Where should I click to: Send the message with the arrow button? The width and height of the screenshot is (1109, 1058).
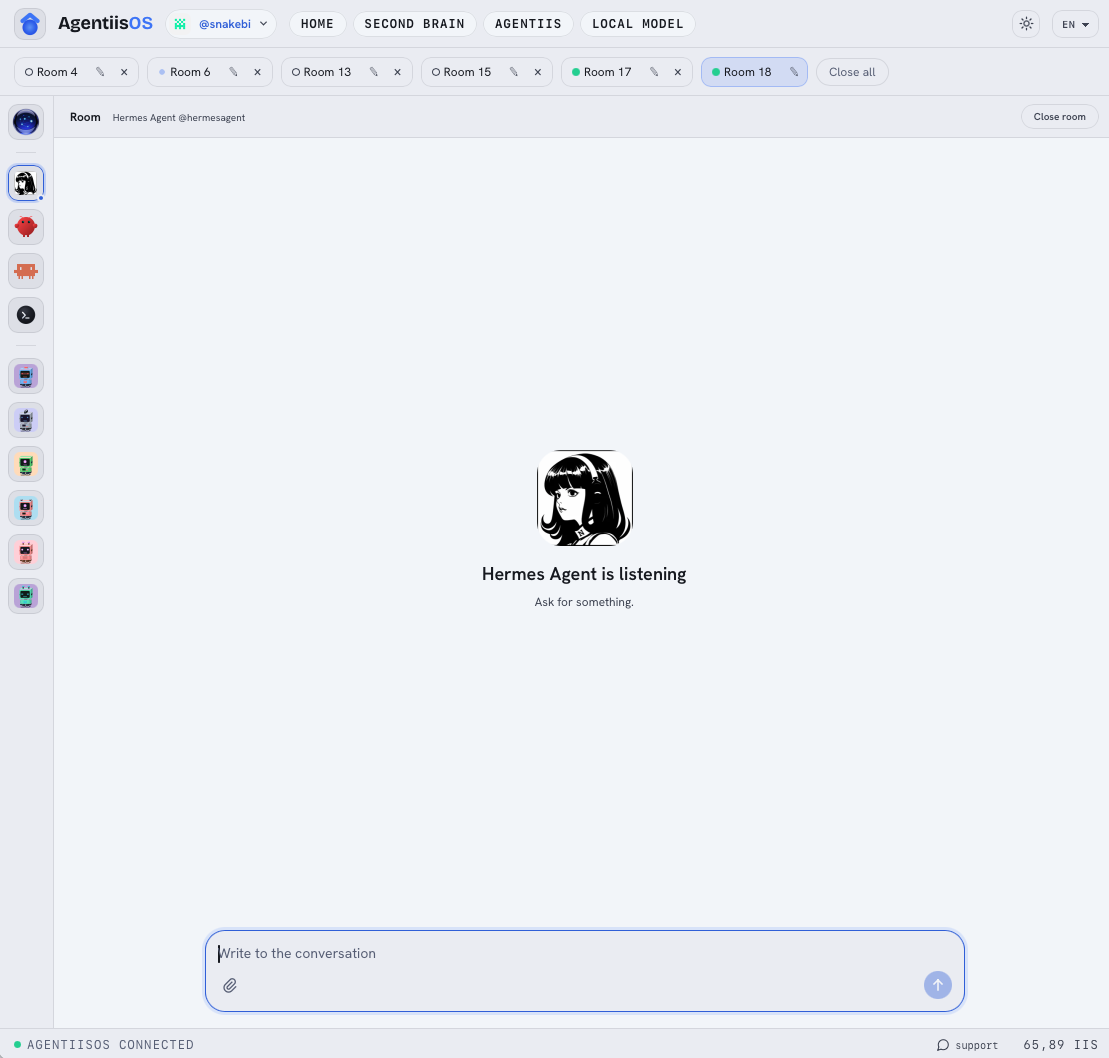[x=937, y=984]
